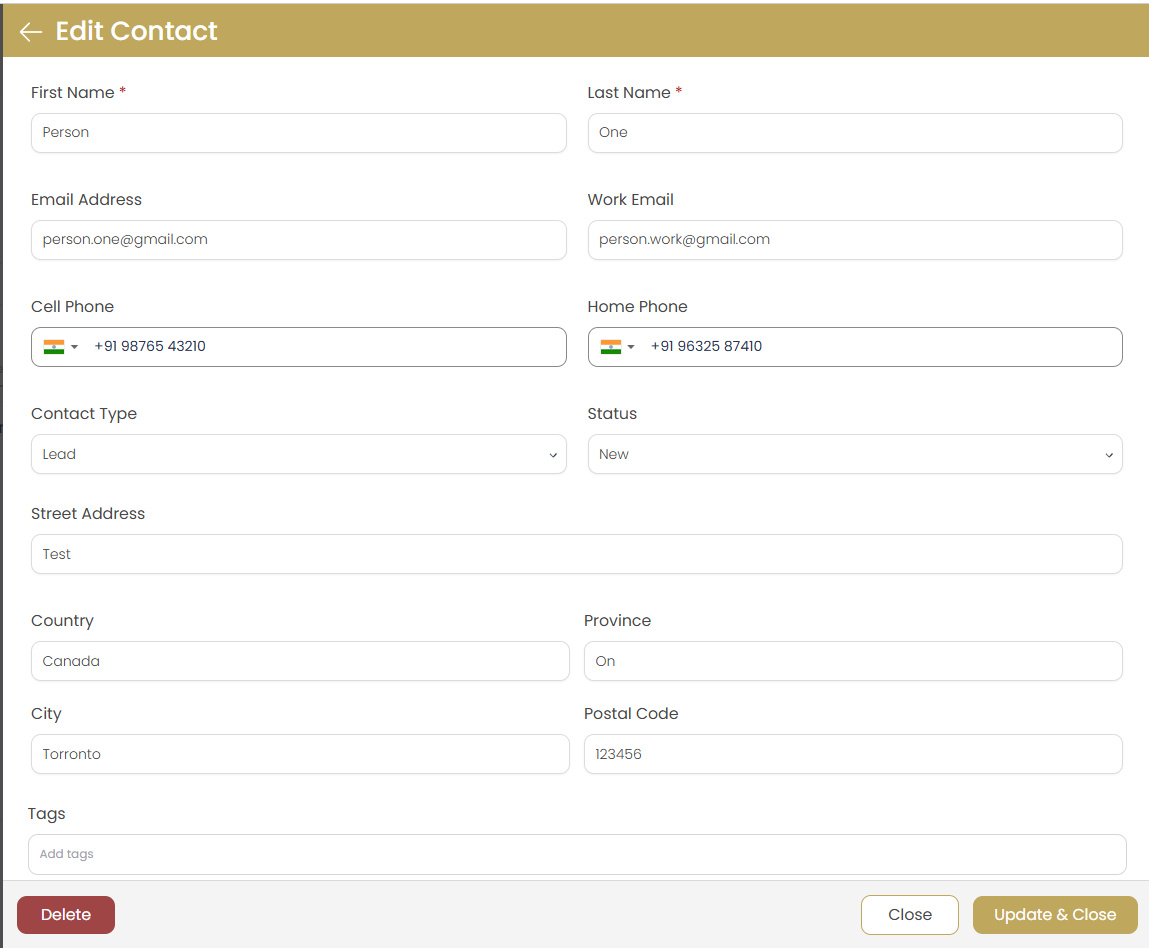Select the First Name field containing Person
The image size is (1149, 948).
(x=299, y=132)
